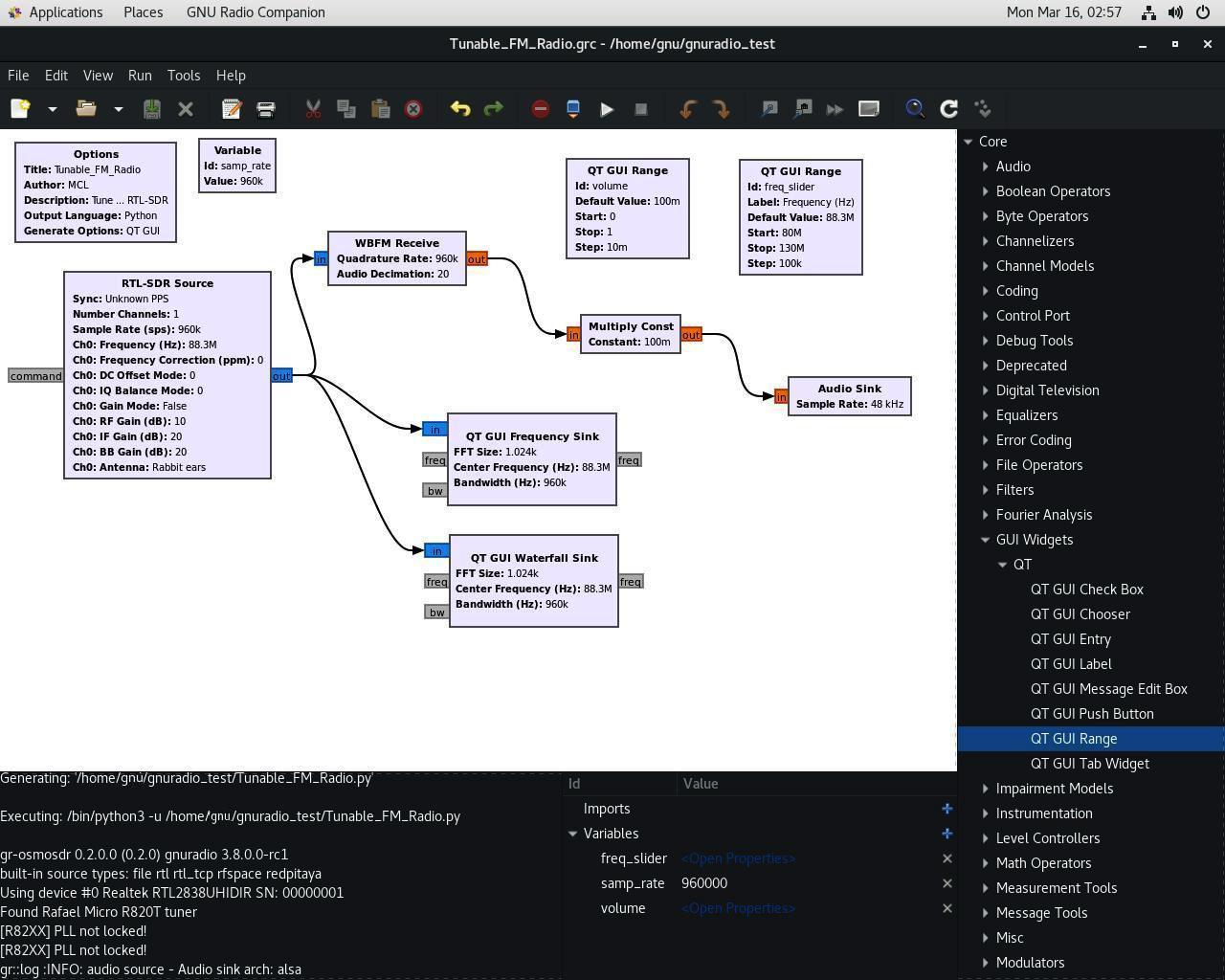1225x980 pixels.
Task: Click the rotate counterclockwise icon
Action: click(x=687, y=109)
